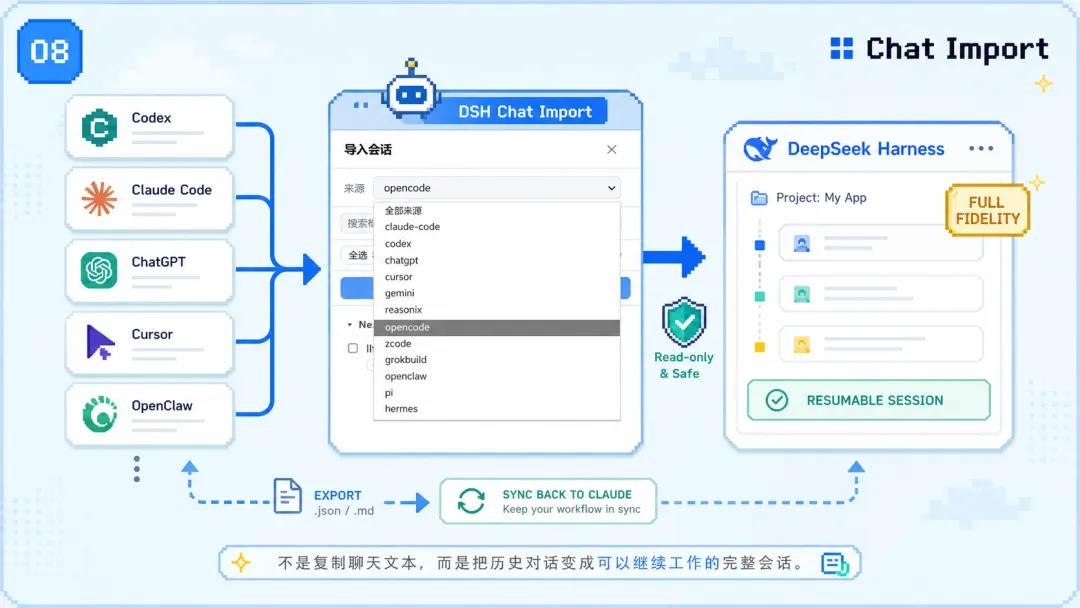Click the Claude Code starburst icon
1080x608 pixels.
tap(99, 199)
